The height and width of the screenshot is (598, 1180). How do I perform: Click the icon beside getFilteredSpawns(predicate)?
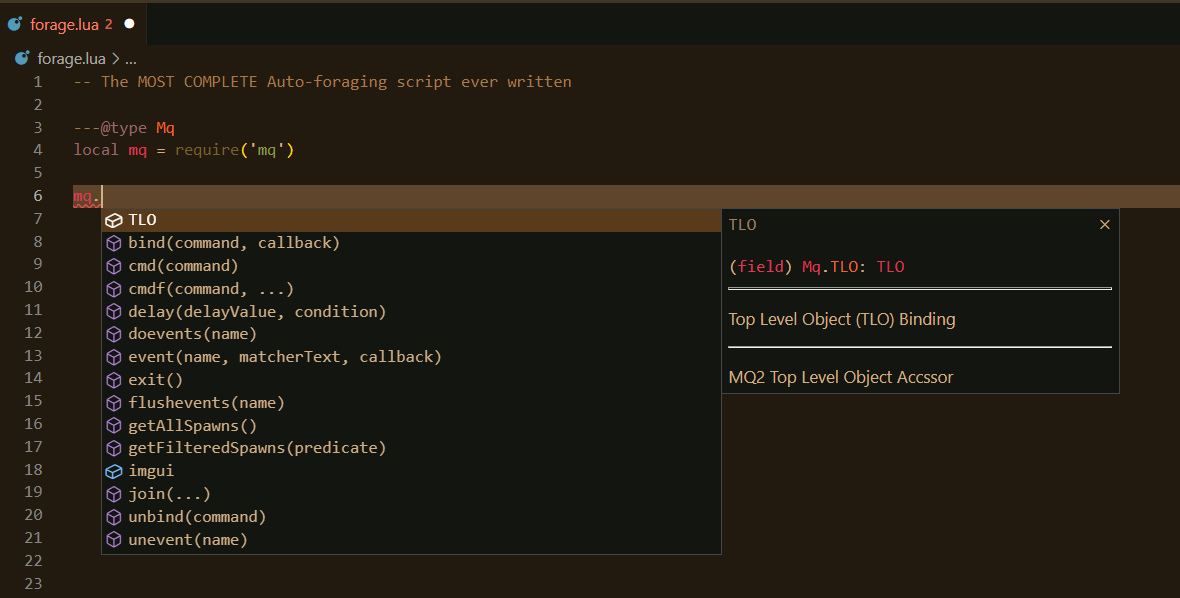tap(113, 447)
